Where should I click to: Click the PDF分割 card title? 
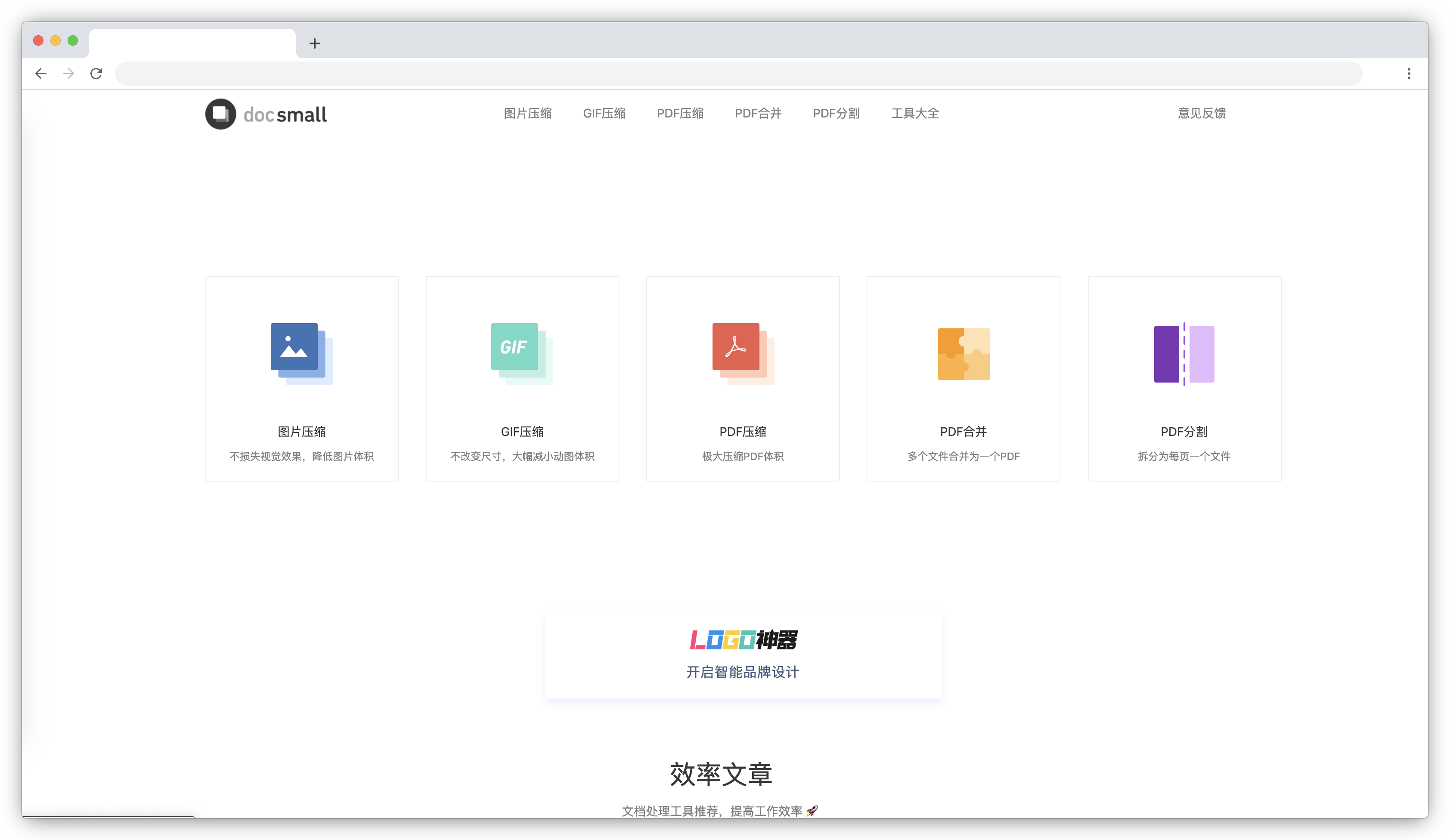(1184, 431)
